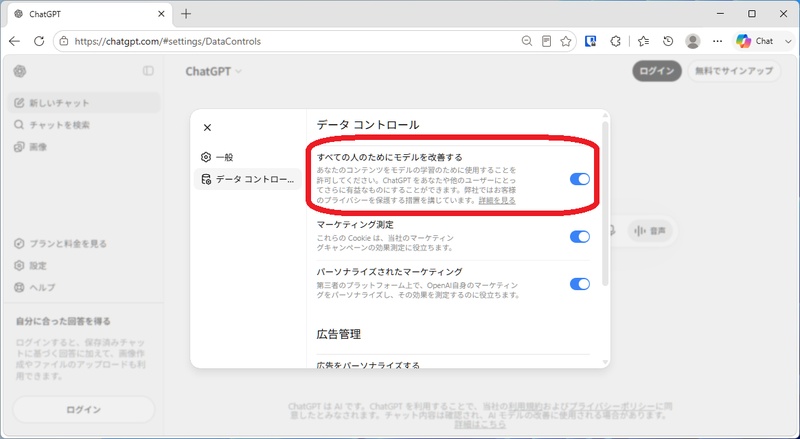
Task: Click 自分に合った回答を得る text
Action: [x=63, y=321]
